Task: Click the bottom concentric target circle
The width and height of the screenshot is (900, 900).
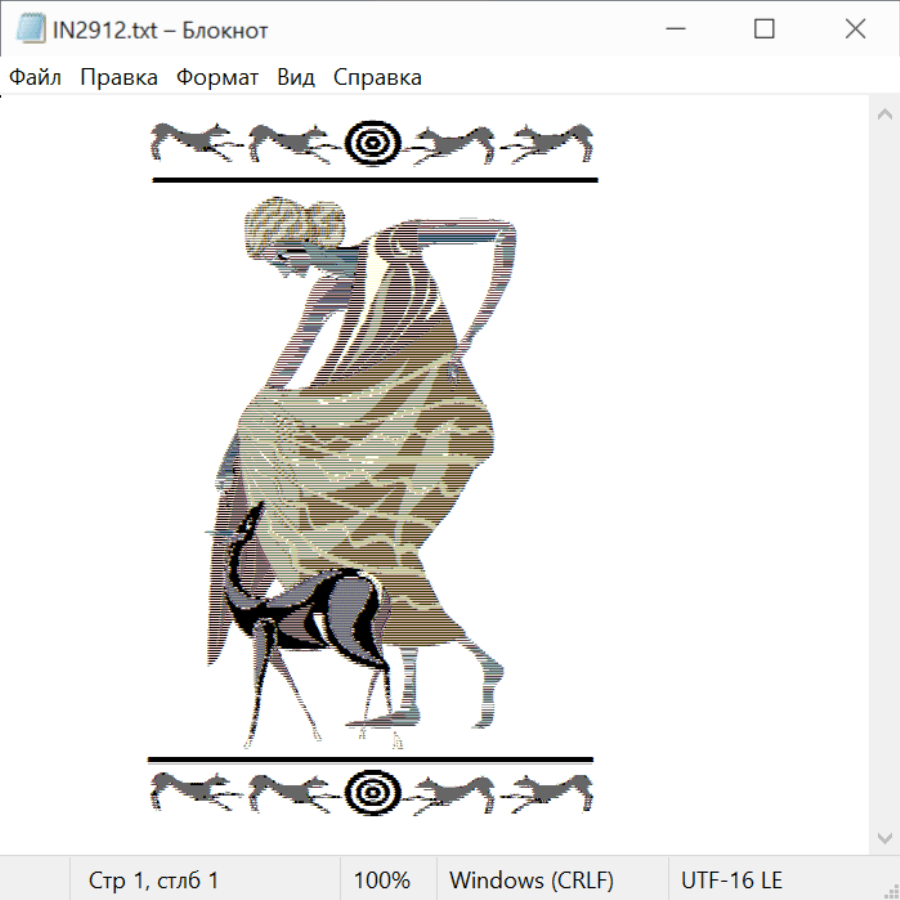Action: (x=372, y=793)
